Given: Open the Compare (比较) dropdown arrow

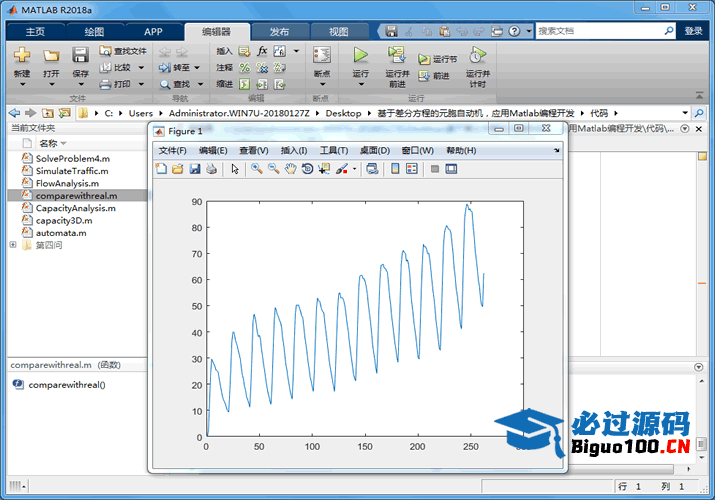Looking at the screenshot, I should (x=141, y=67).
